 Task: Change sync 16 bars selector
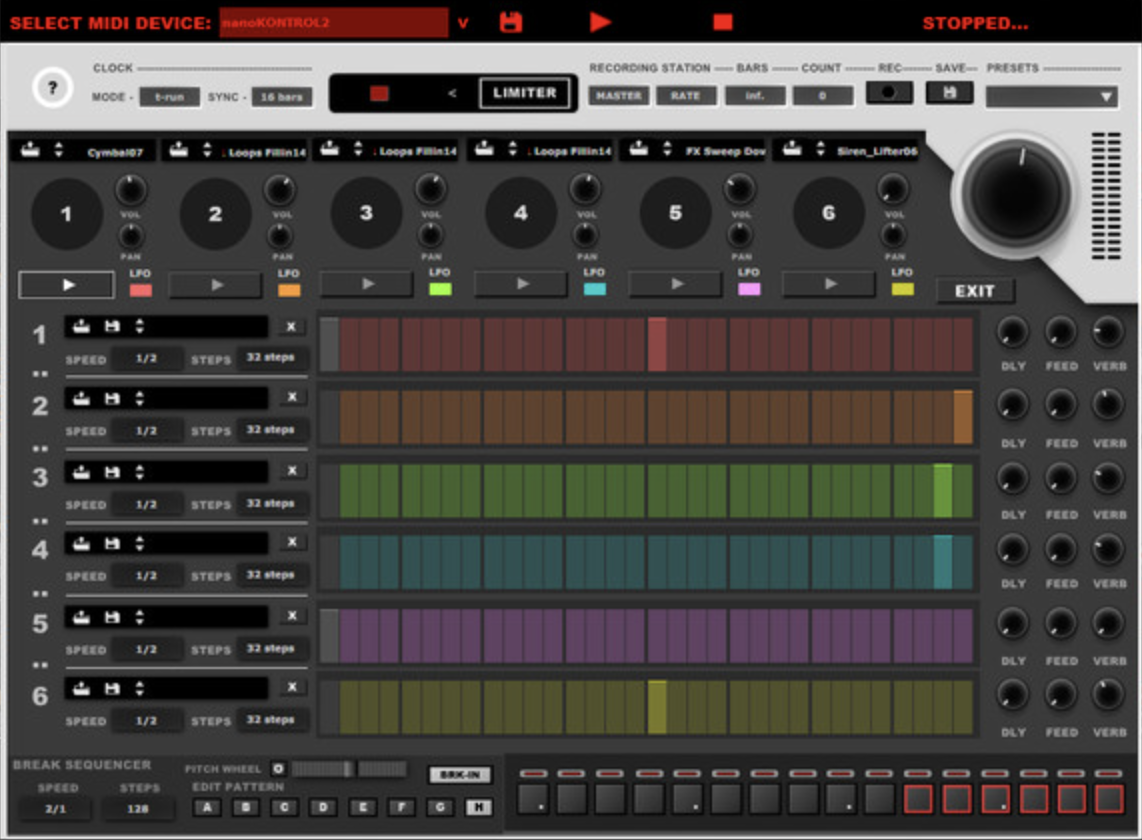click(282, 97)
